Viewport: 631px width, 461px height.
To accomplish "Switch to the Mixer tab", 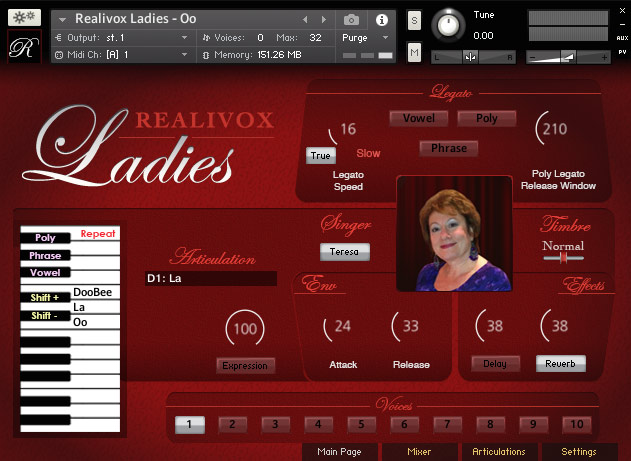I will pos(419,452).
